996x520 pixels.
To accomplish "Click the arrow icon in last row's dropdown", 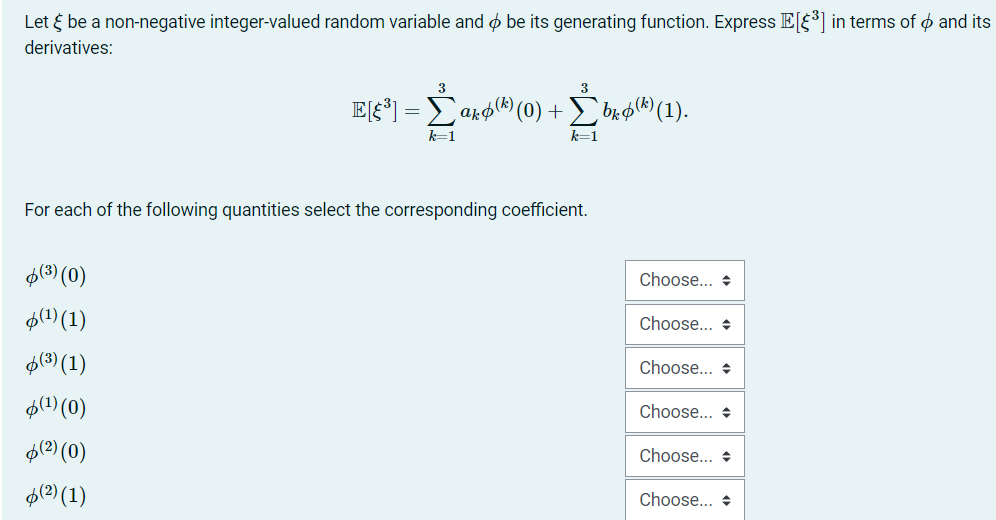I will click(727, 500).
